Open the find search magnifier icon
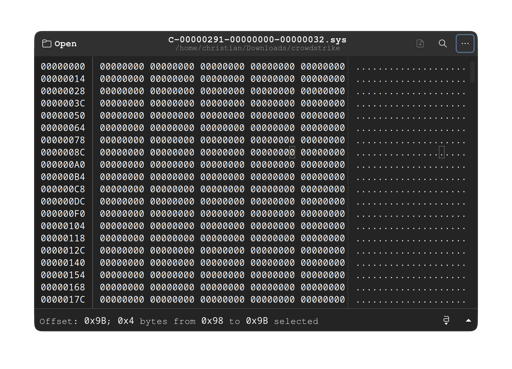512x369 pixels. [442, 44]
